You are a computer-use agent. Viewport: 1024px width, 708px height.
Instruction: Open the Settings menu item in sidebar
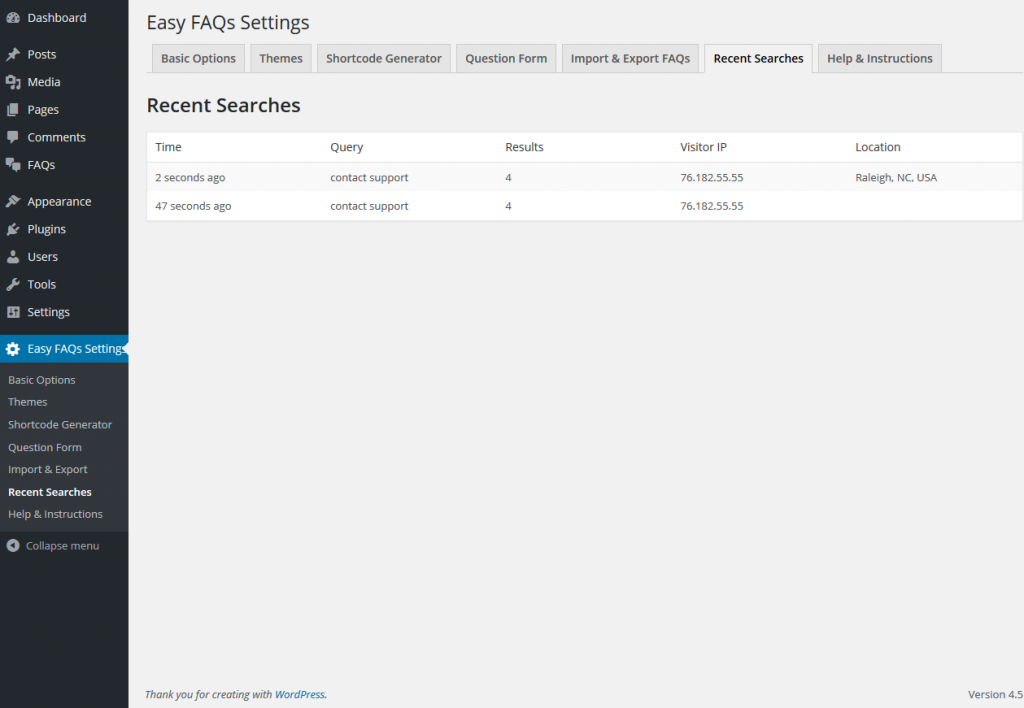coord(48,312)
